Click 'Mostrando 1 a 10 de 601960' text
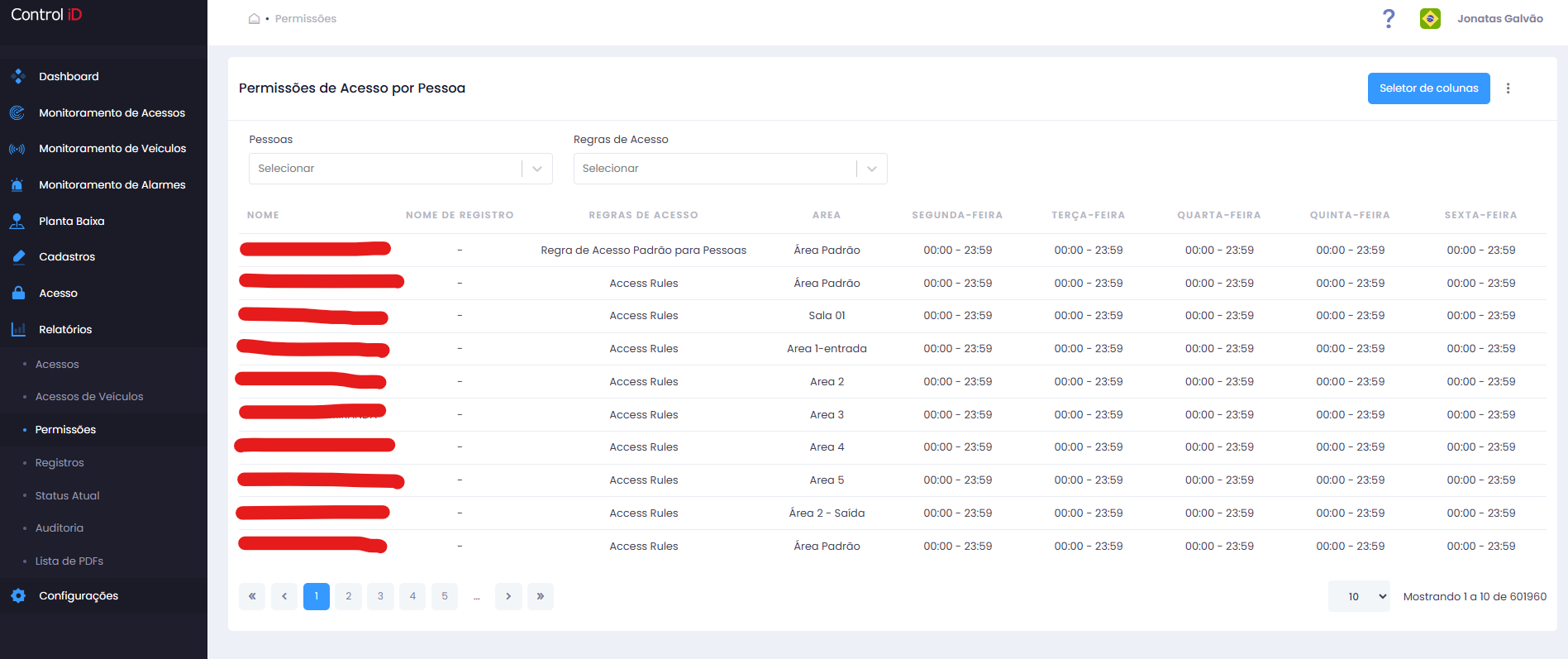 [1475, 596]
